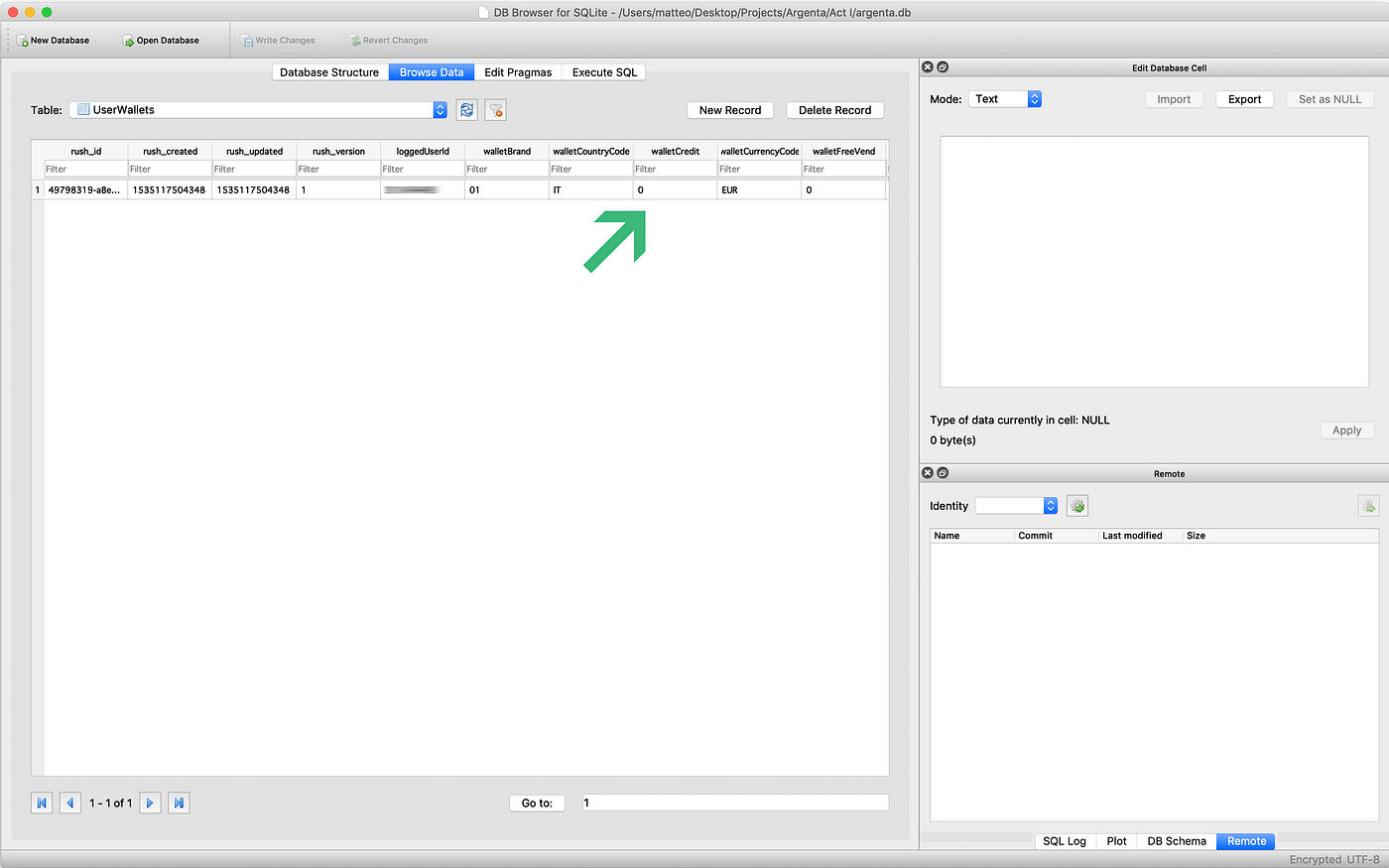Sort by the walletBrand column header

tap(507, 151)
